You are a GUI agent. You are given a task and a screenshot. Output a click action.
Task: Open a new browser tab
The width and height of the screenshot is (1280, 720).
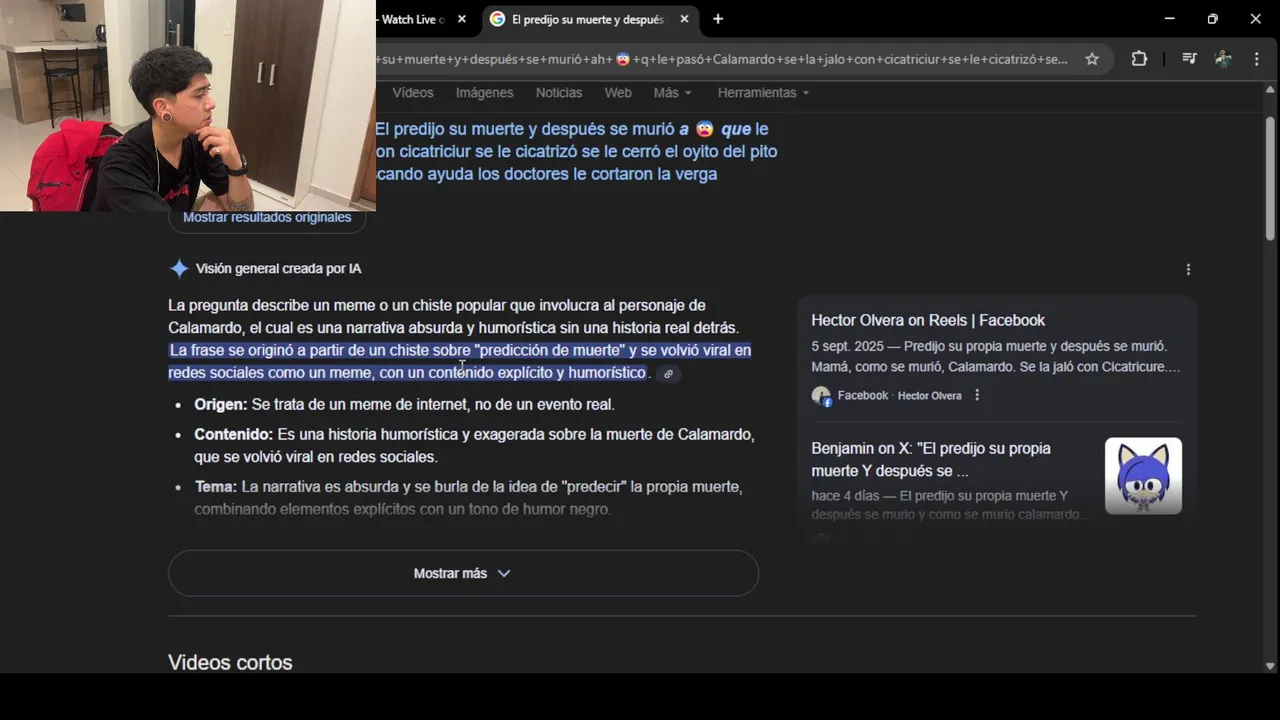click(x=718, y=19)
